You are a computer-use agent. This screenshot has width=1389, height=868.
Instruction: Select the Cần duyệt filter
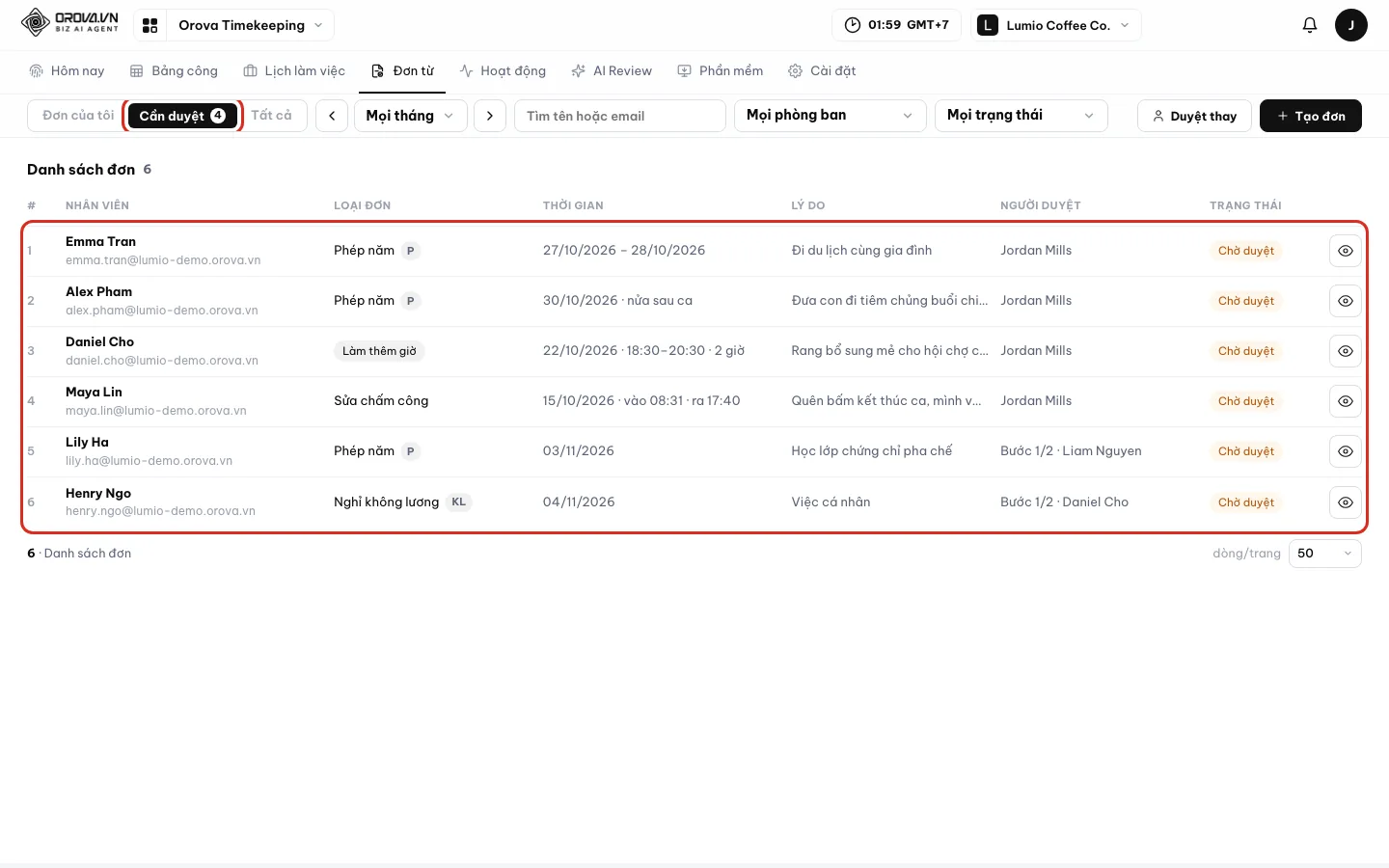click(182, 116)
